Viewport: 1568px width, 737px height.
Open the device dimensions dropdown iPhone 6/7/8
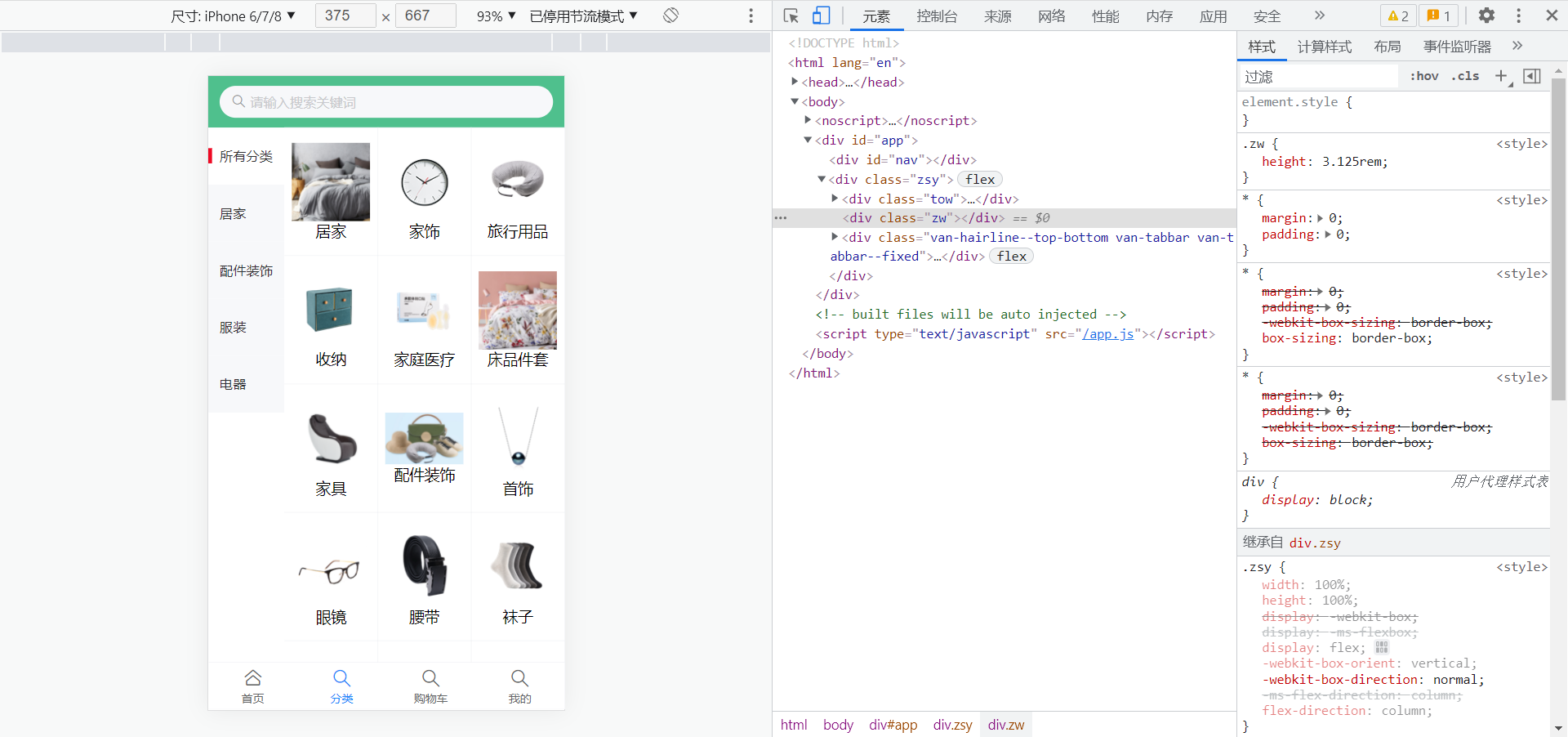233,16
